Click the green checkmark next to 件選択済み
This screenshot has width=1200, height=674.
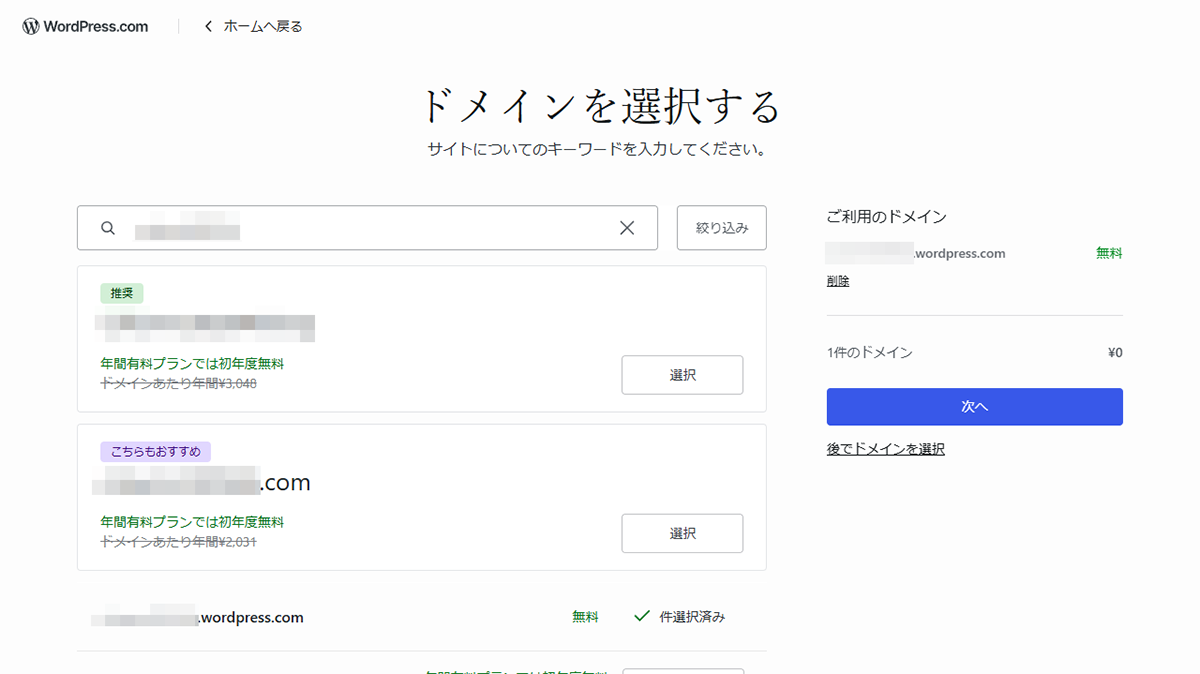tap(641, 616)
